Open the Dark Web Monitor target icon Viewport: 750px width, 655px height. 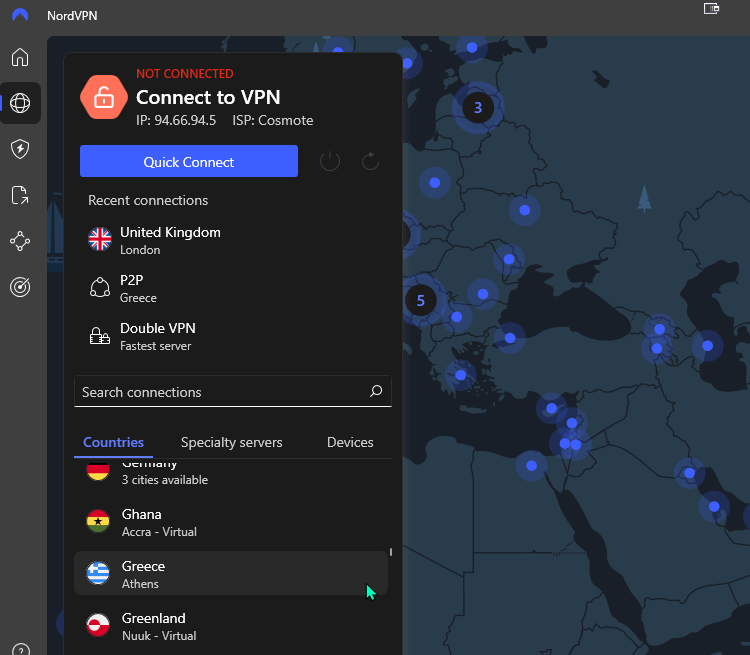point(20,287)
